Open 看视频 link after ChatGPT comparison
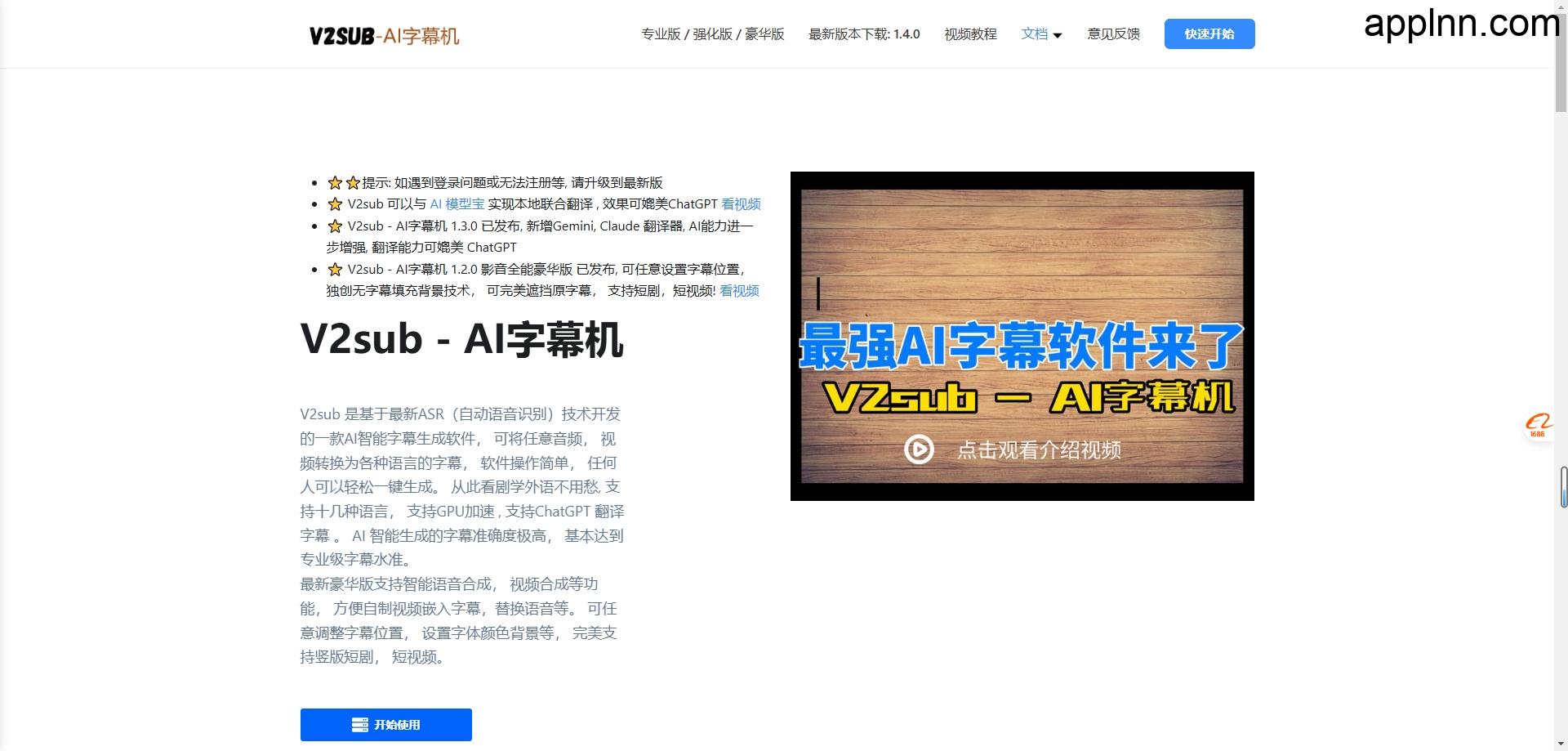The height and width of the screenshot is (751, 1568). pyautogui.click(x=741, y=204)
